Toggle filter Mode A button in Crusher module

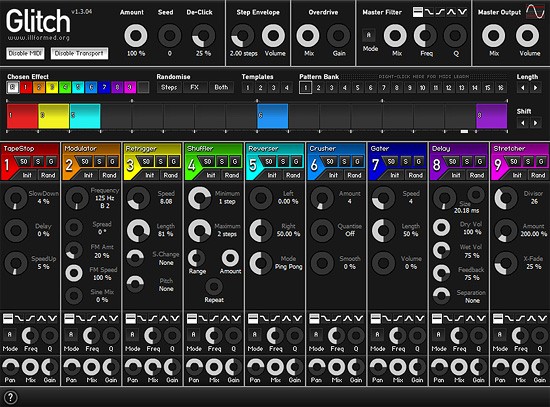pyautogui.click(x=316, y=335)
